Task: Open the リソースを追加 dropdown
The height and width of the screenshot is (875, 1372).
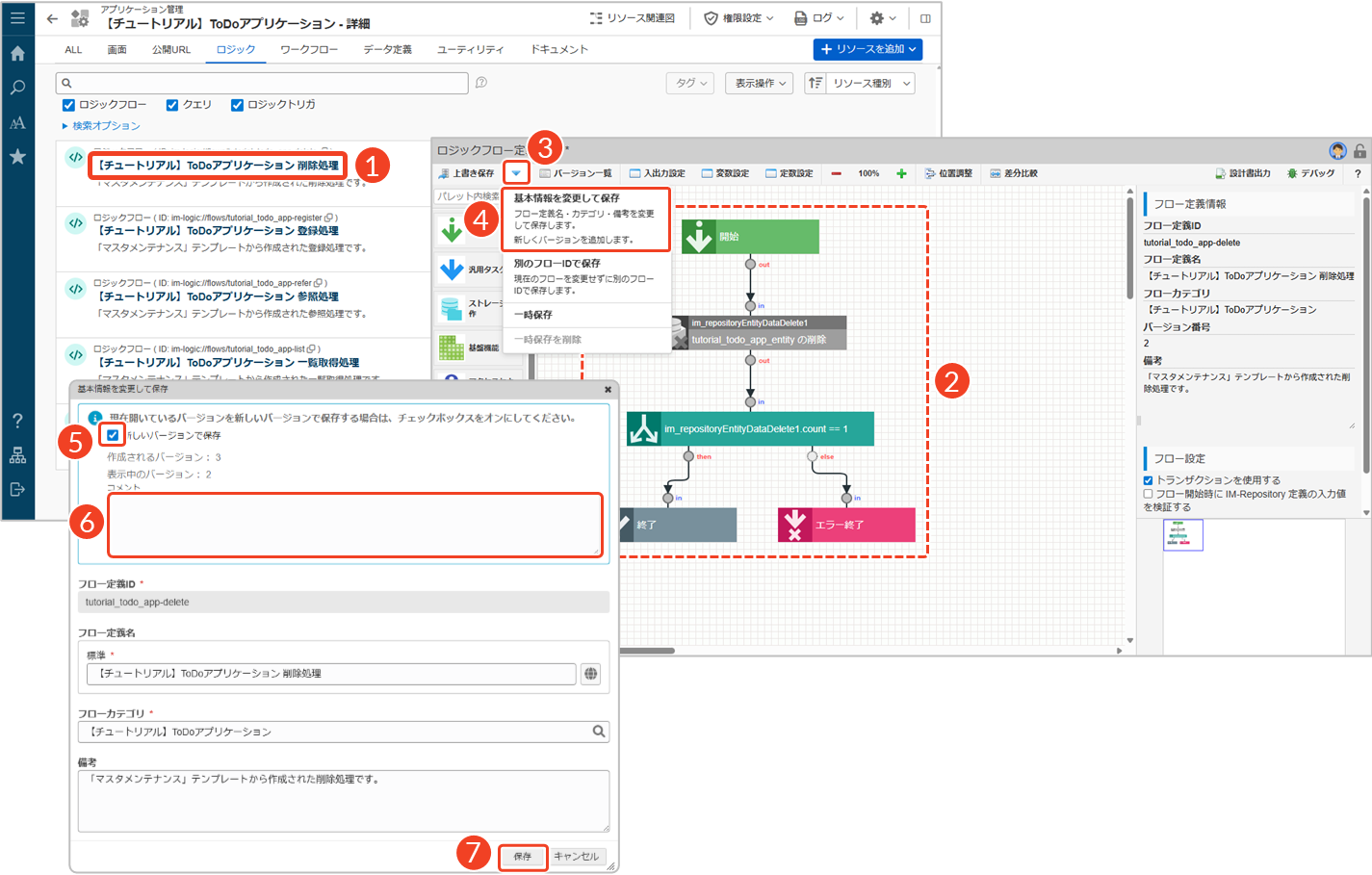Action: [x=867, y=49]
